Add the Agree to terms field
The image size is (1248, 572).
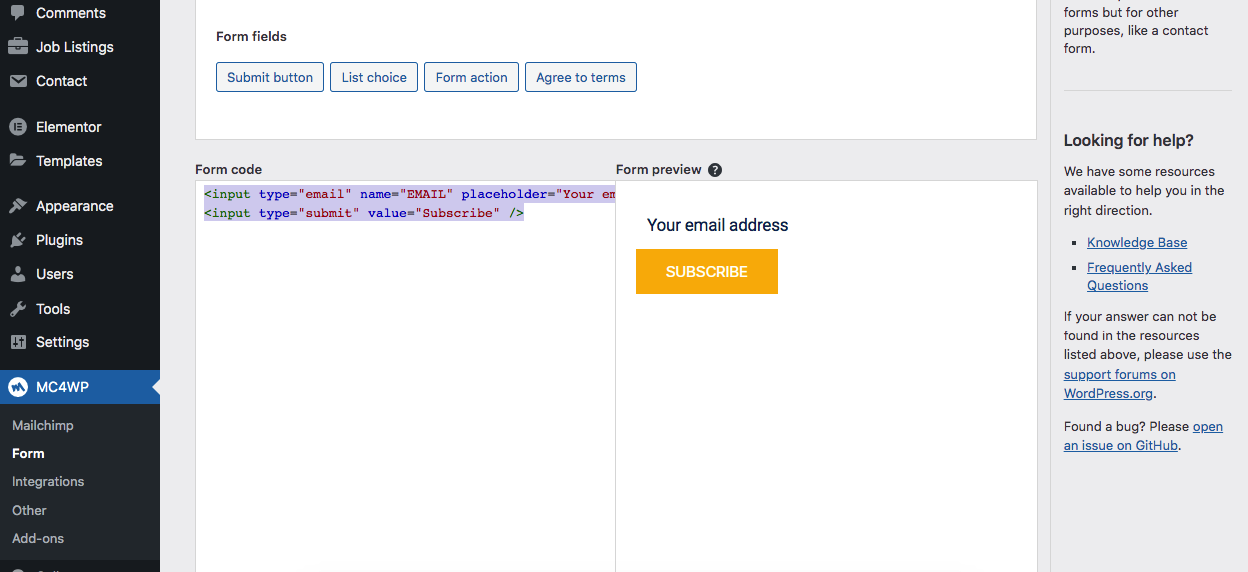click(581, 77)
